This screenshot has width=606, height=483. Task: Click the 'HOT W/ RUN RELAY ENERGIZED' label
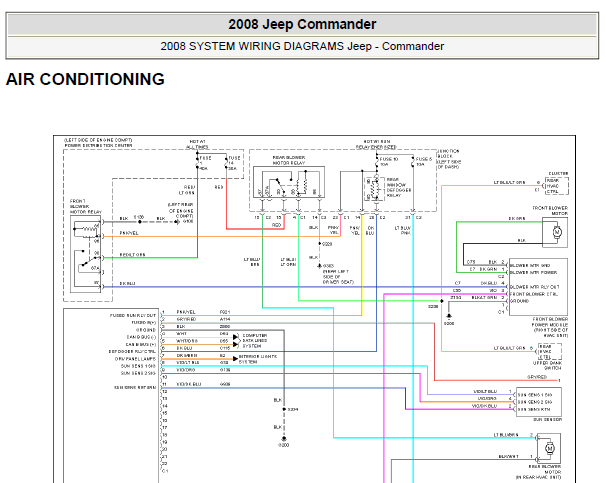coord(376,145)
